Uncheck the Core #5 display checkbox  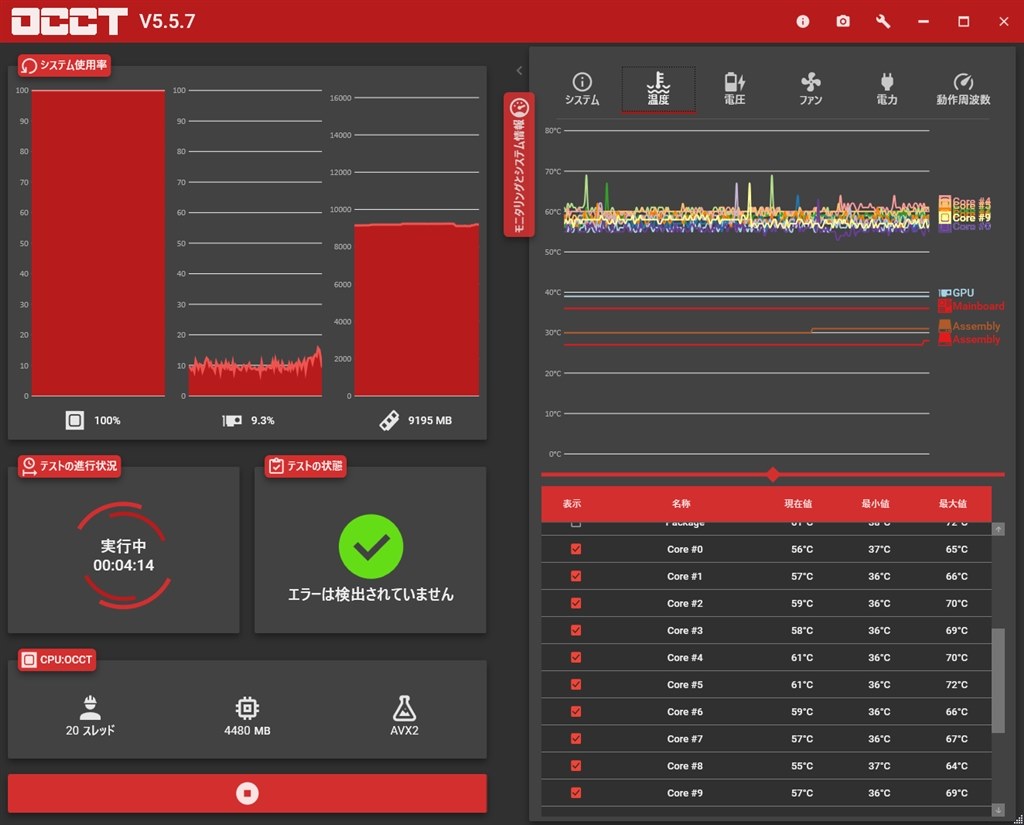(575, 685)
